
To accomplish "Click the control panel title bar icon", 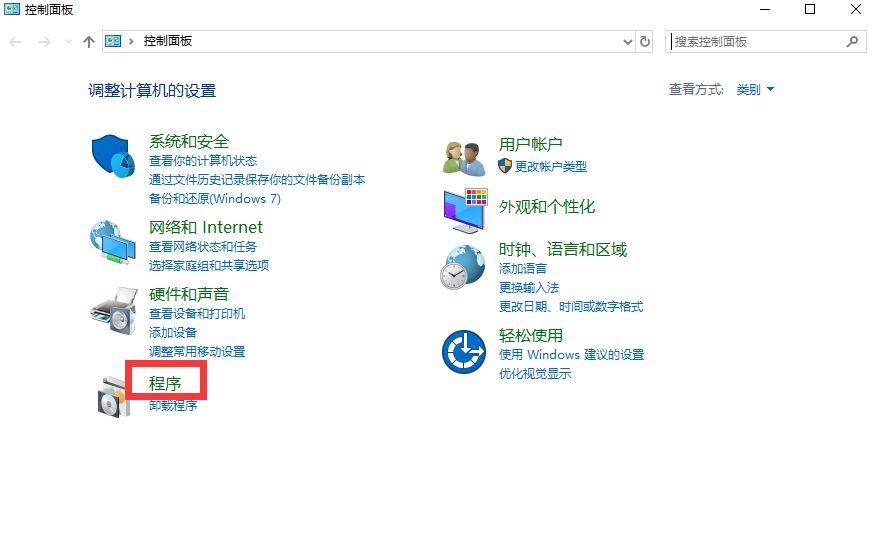I will (x=12, y=9).
